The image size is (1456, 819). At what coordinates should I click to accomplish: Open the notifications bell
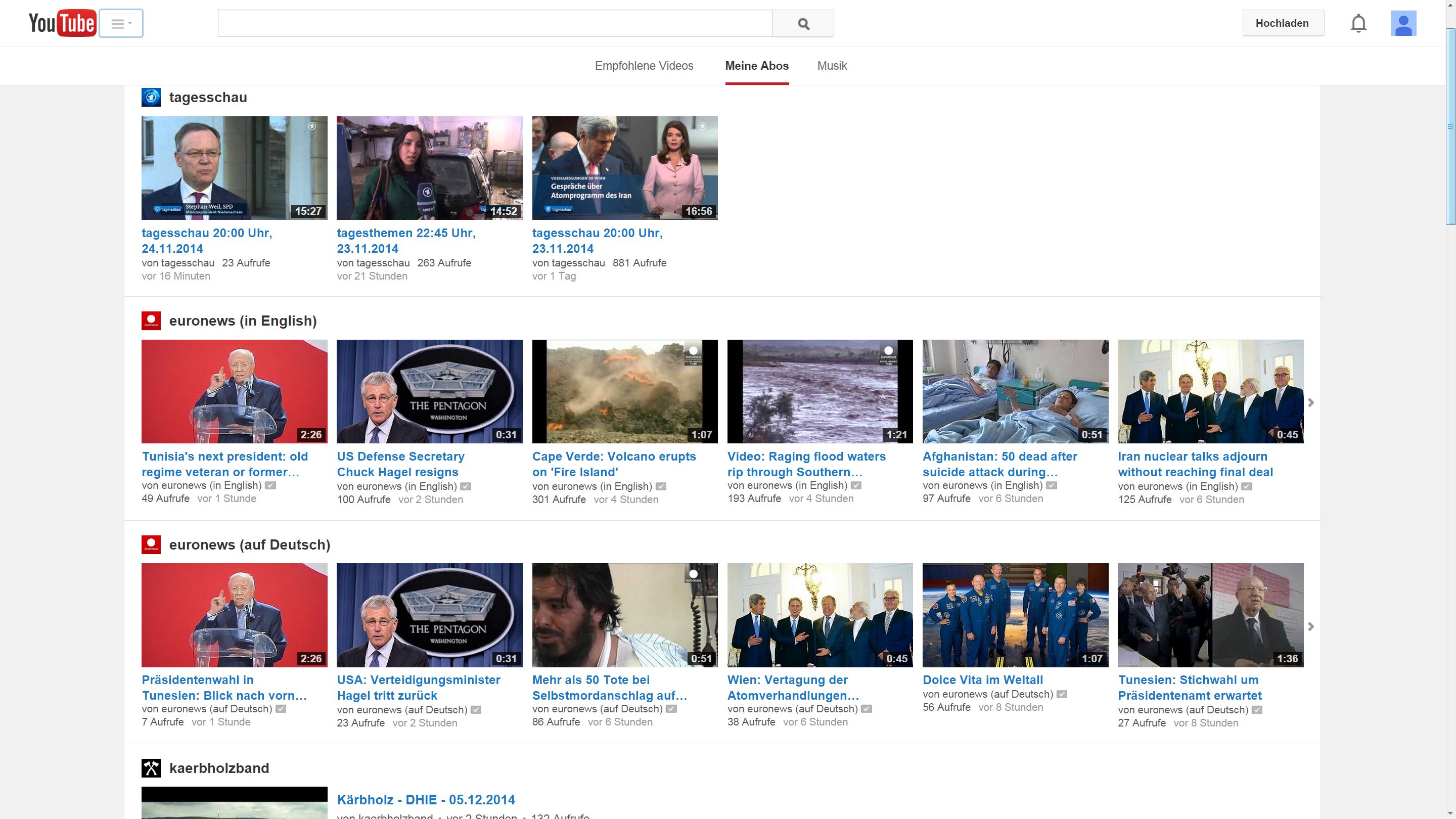1358,24
